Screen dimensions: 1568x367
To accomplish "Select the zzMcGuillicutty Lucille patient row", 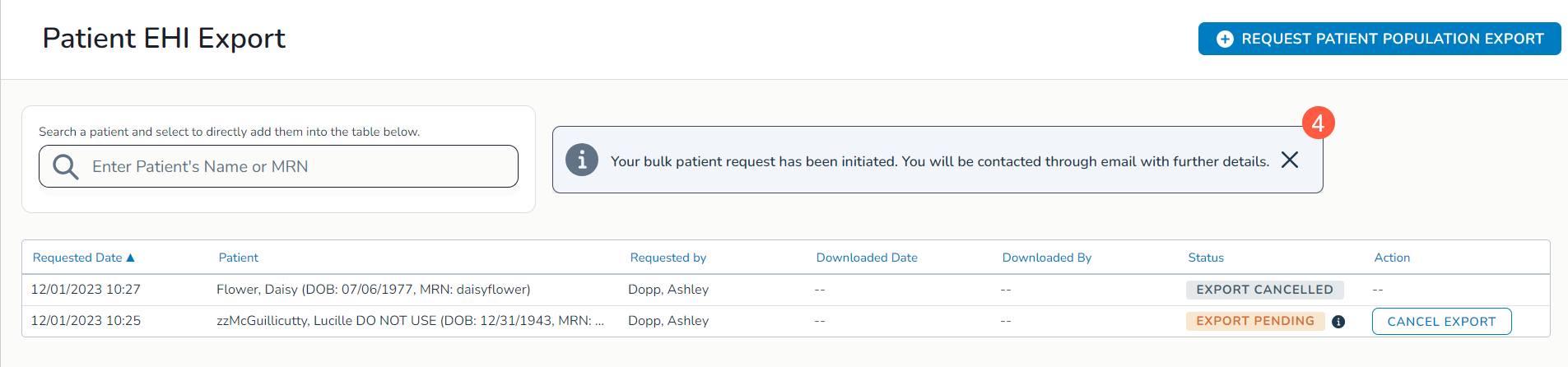I will tap(410, 321).
